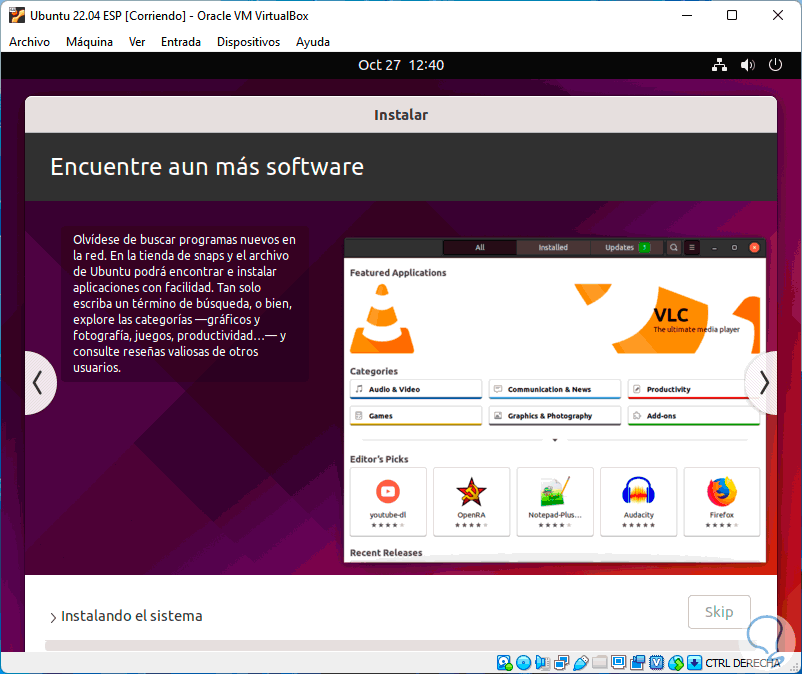Click the Instalar window title

pos(401,115)
